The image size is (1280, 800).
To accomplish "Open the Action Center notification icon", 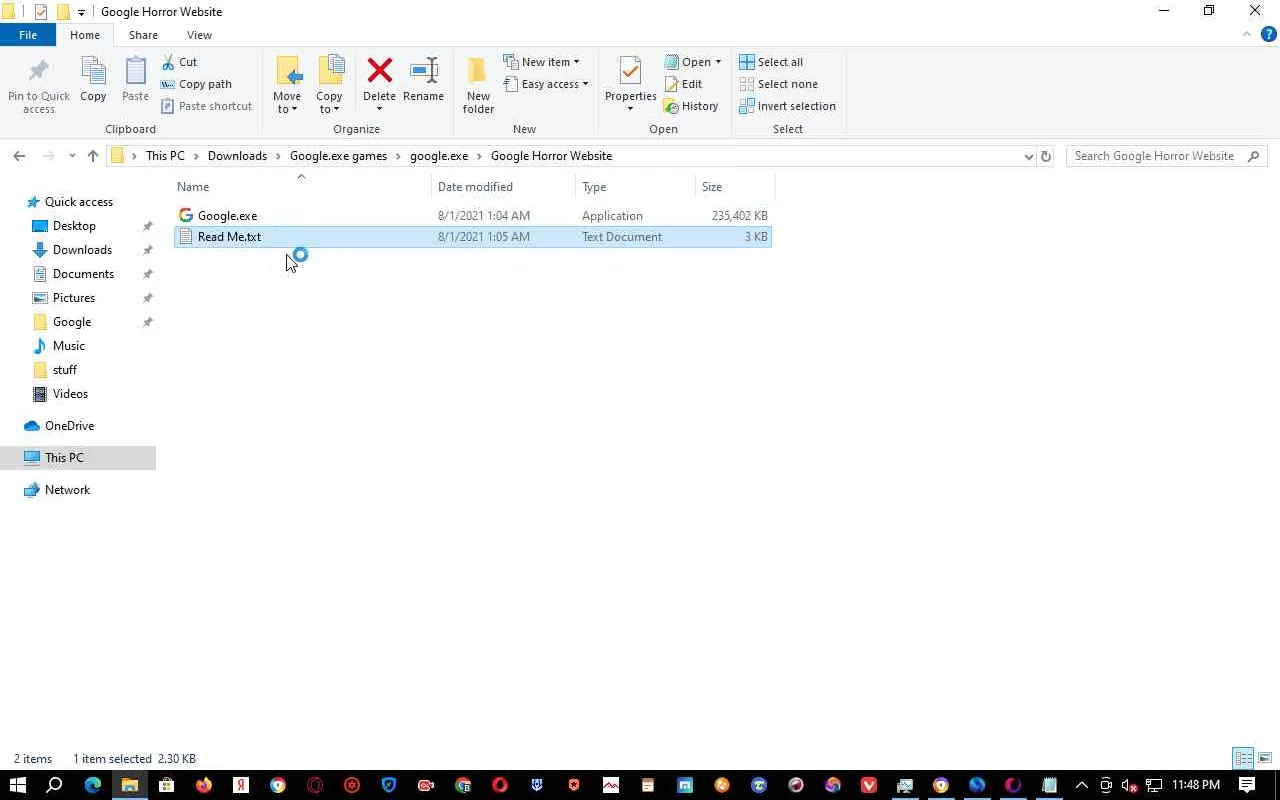I will pyautogui.click(x=1247, y=785).
